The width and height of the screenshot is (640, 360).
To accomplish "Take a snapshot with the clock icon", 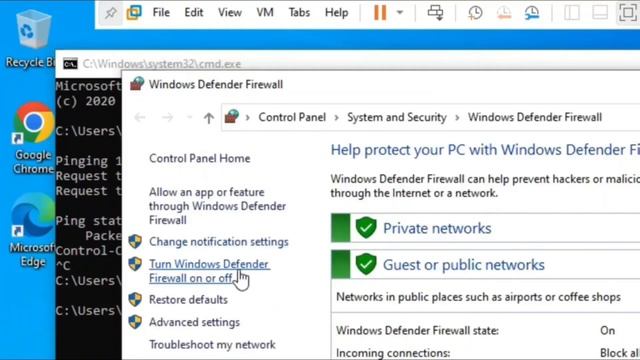I will (x=475, y=13).
